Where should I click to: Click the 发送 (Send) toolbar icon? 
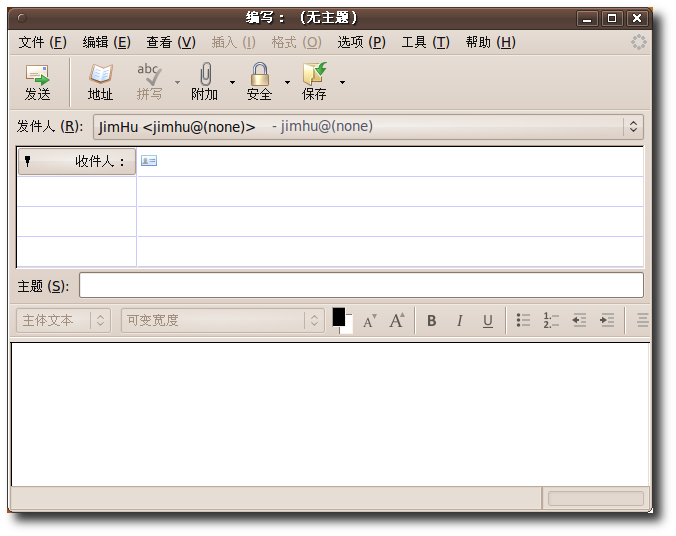(x=38, y=82)
